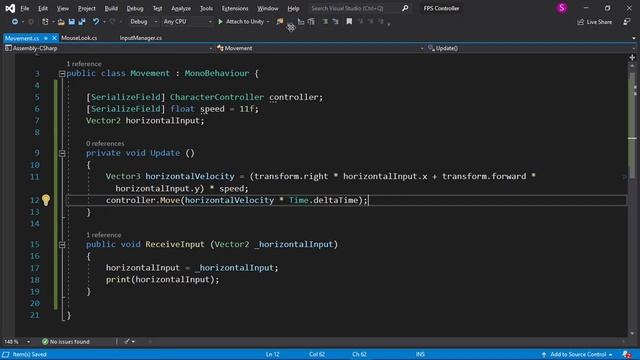Open the Project menu
640x360 pixels.
(87, 8)
